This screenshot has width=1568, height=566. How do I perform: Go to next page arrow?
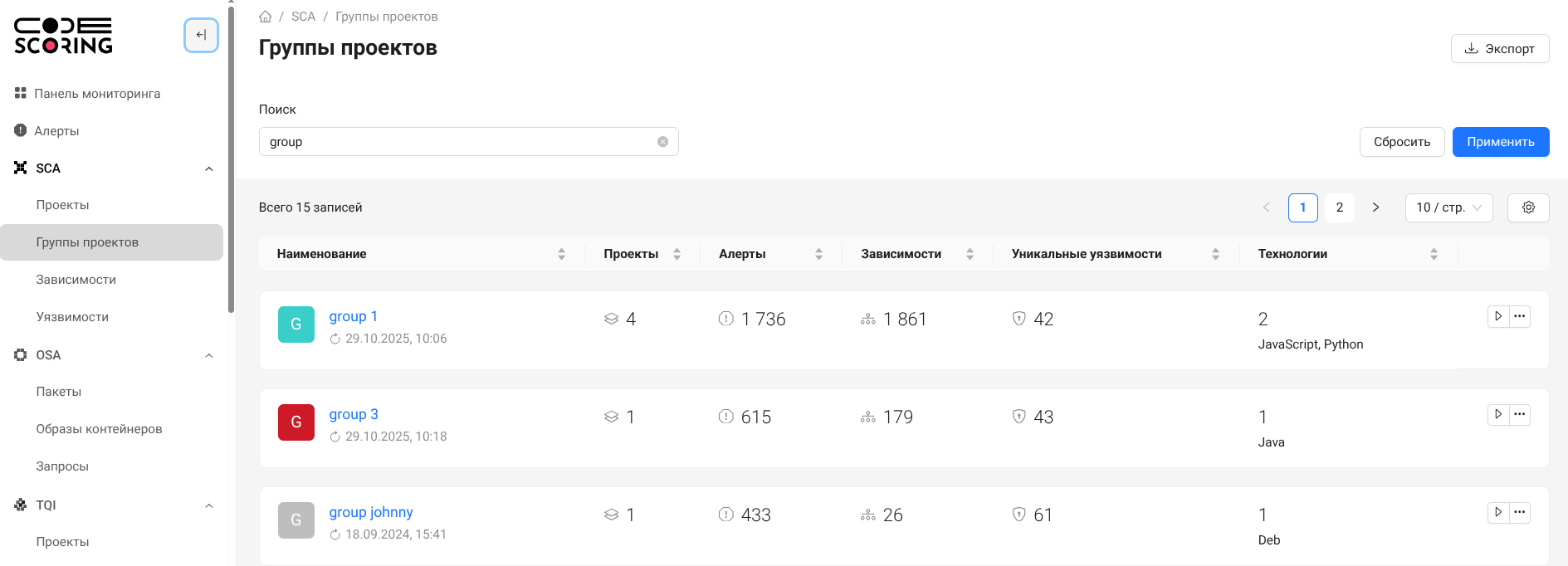pyautogui.click(x=1375, y=207)
